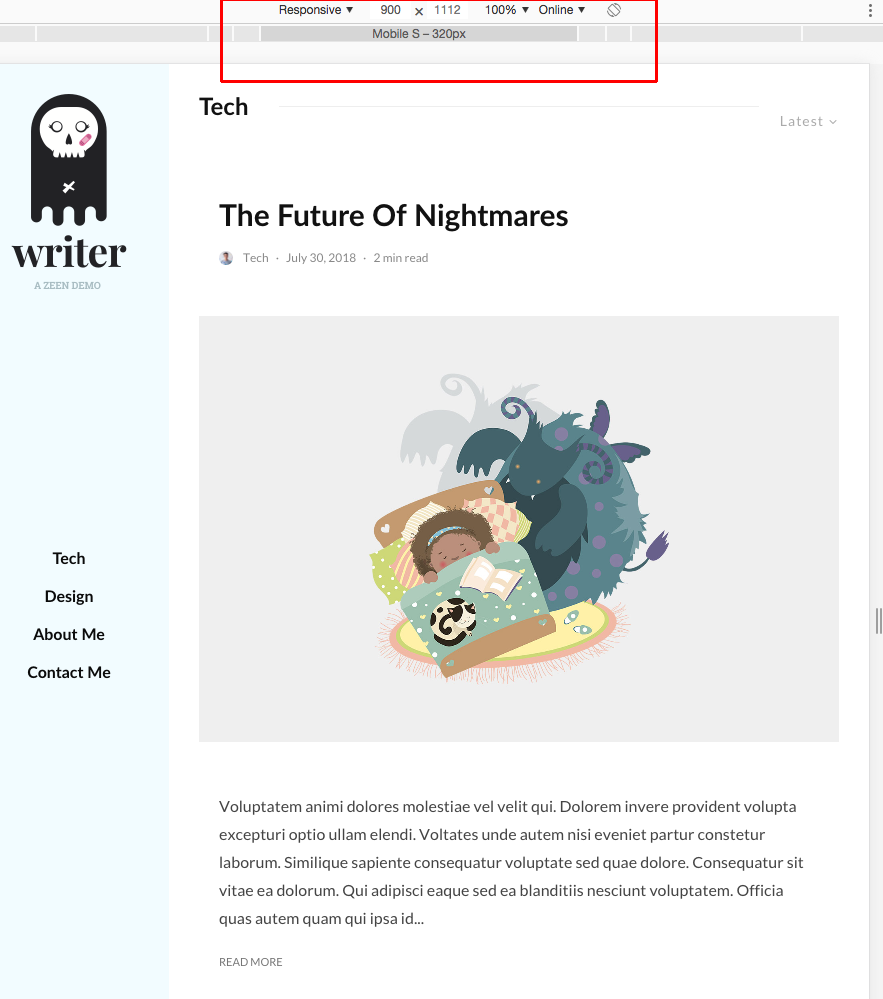Click the rotate device orientation icon
Image resolution: width=883 pixels, height=999 pixels.
[614, 10]
